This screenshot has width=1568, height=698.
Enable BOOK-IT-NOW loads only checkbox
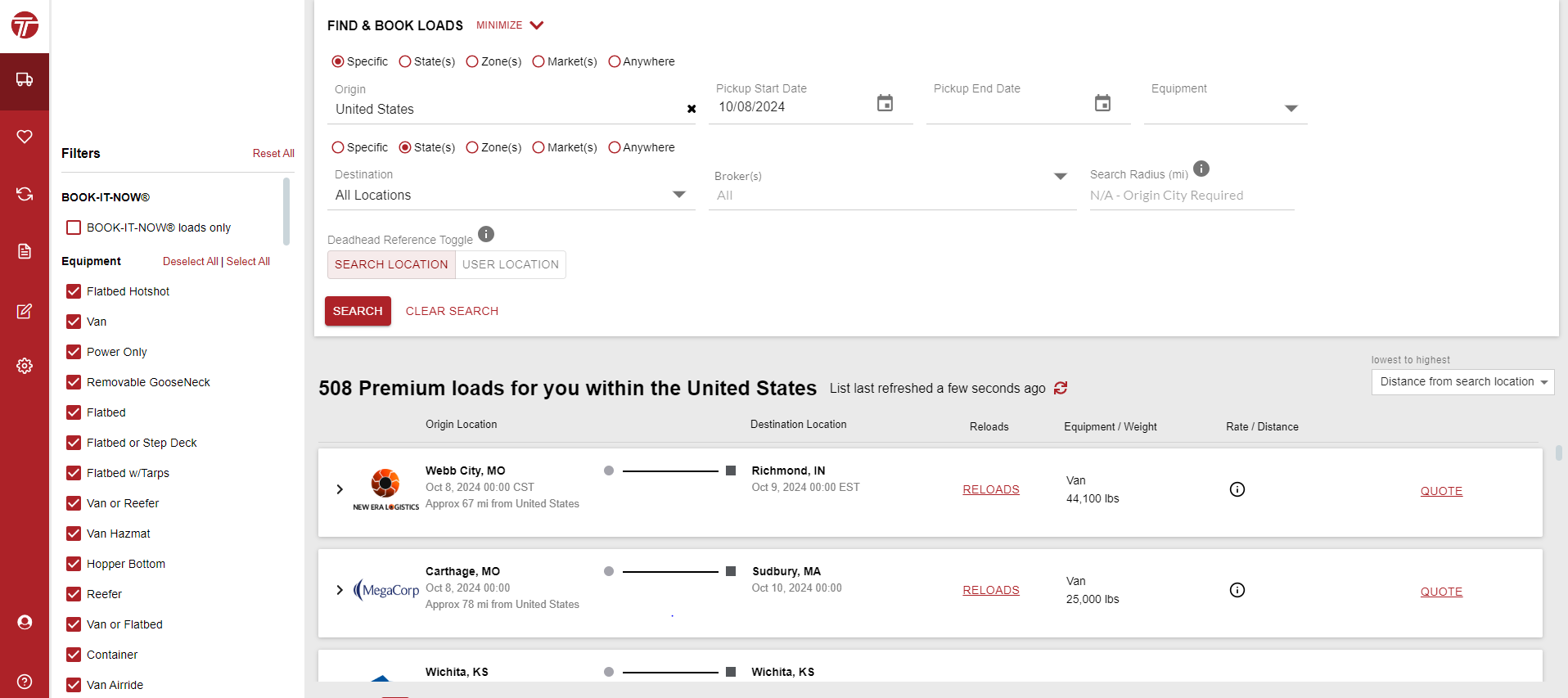[x=74, y=227]
